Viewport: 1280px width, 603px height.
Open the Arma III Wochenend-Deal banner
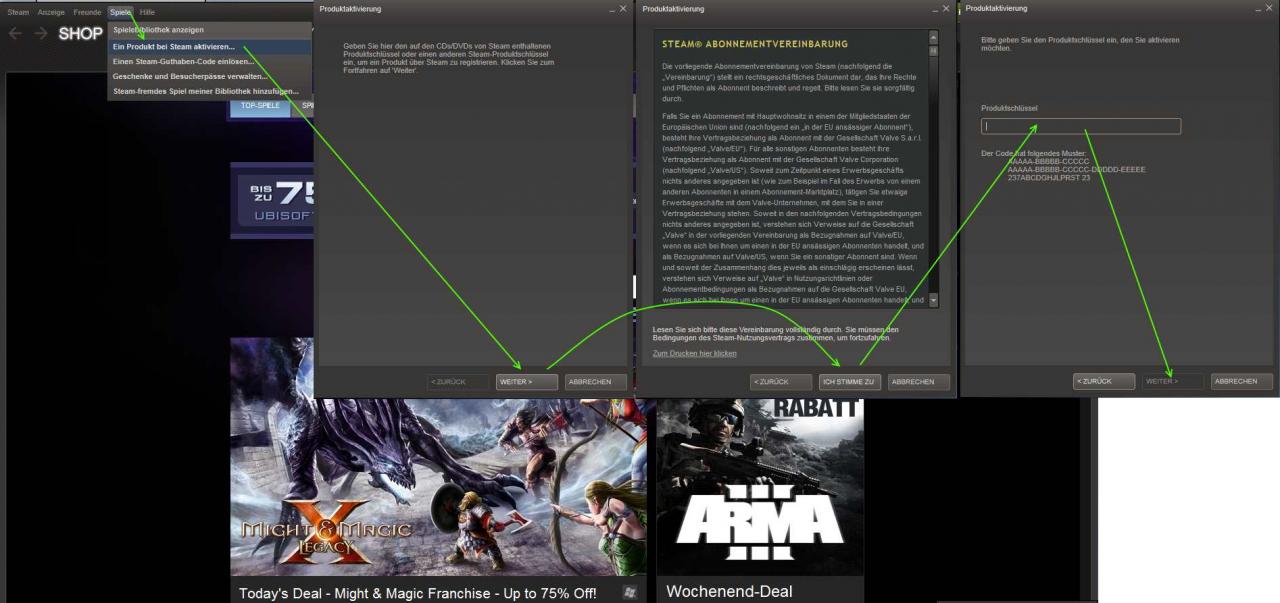[760, 488]
